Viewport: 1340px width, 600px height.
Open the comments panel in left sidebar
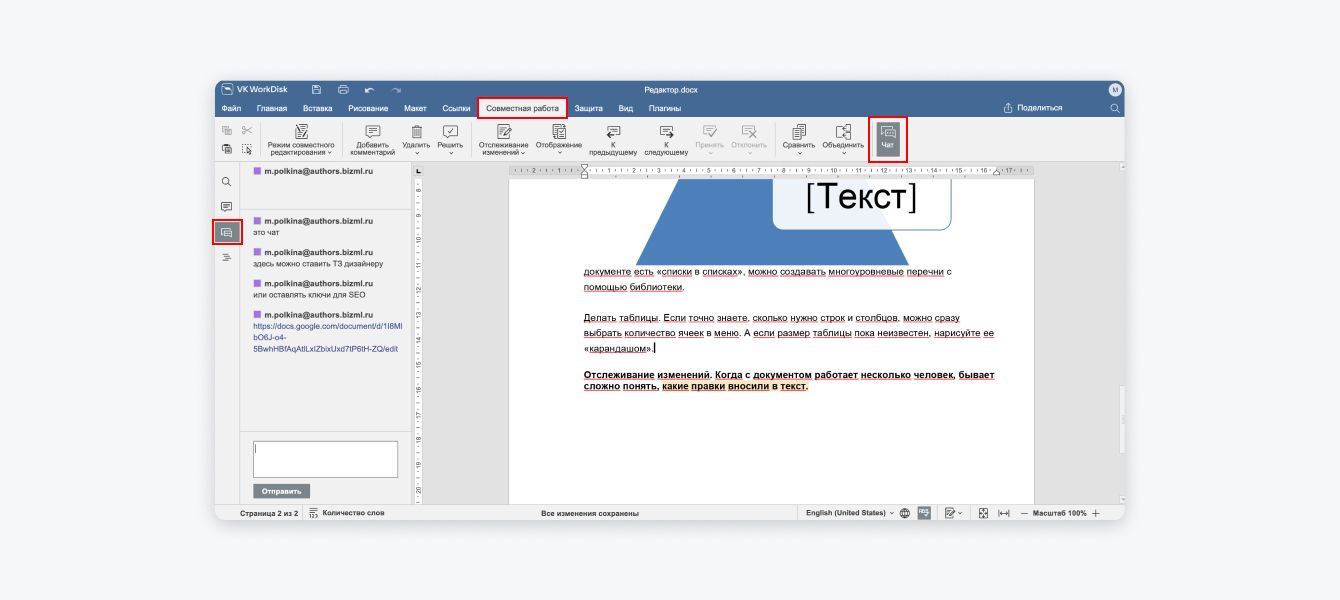pos(226,207)
